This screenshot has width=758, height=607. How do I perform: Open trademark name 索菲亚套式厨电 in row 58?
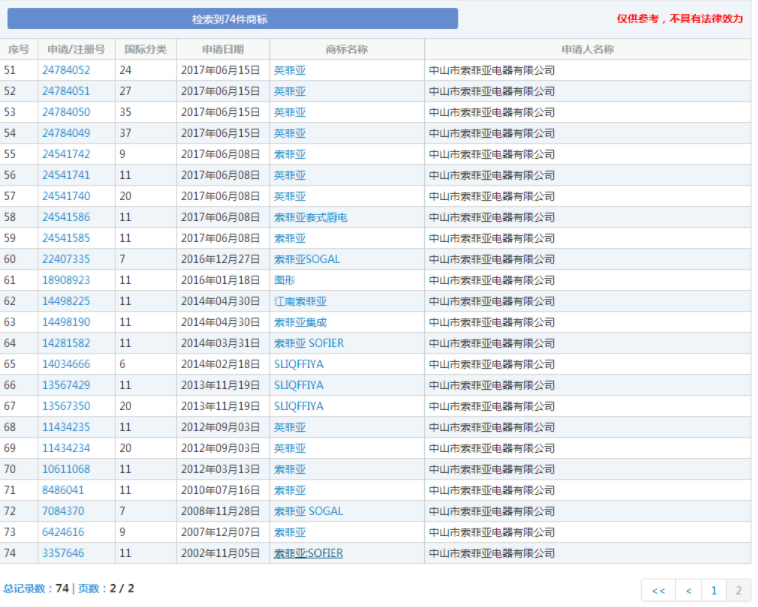(311, 217)
